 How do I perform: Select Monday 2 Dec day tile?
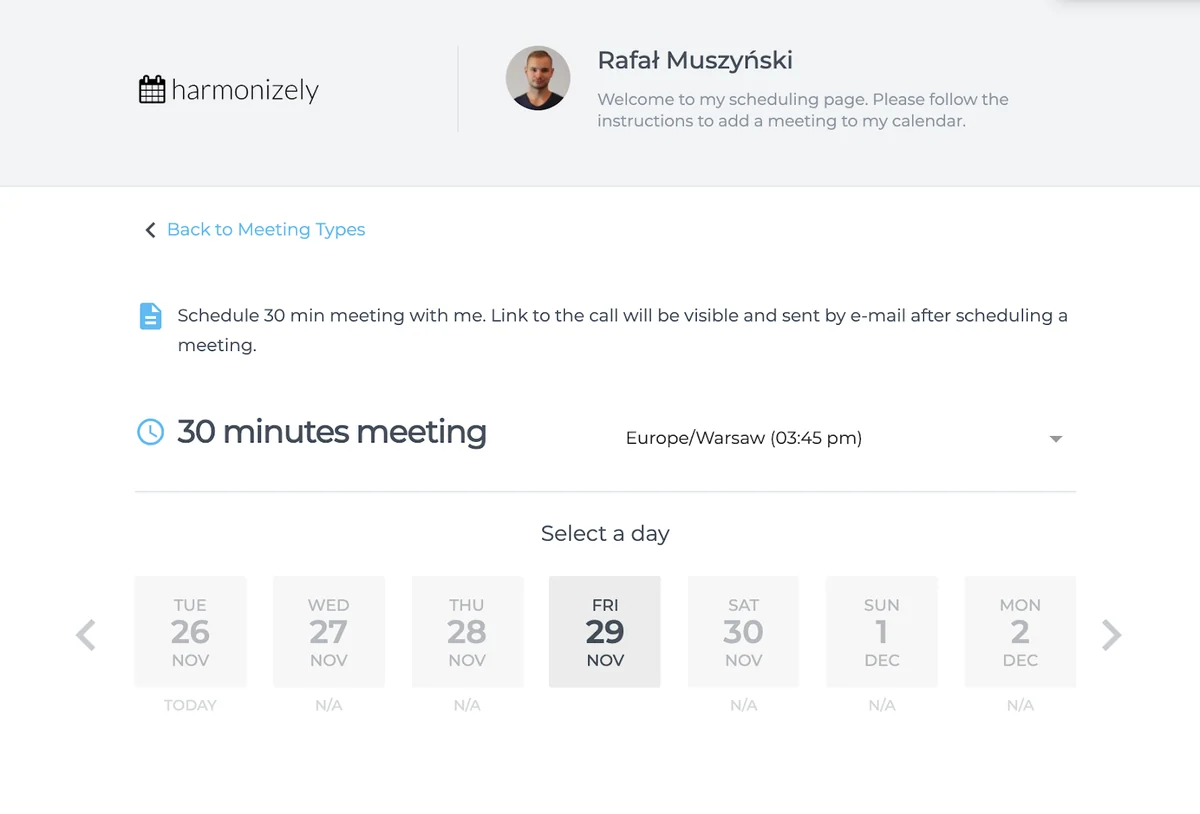1020,632
